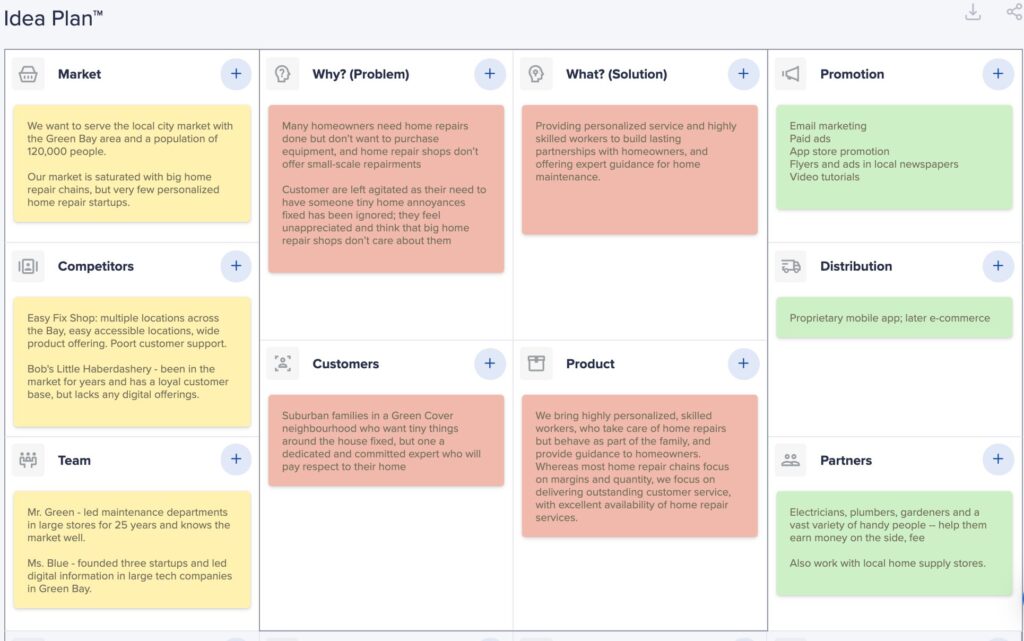Select the Customers people icon
Screen dimensions: 1024x641
click(x=283, y=364)
